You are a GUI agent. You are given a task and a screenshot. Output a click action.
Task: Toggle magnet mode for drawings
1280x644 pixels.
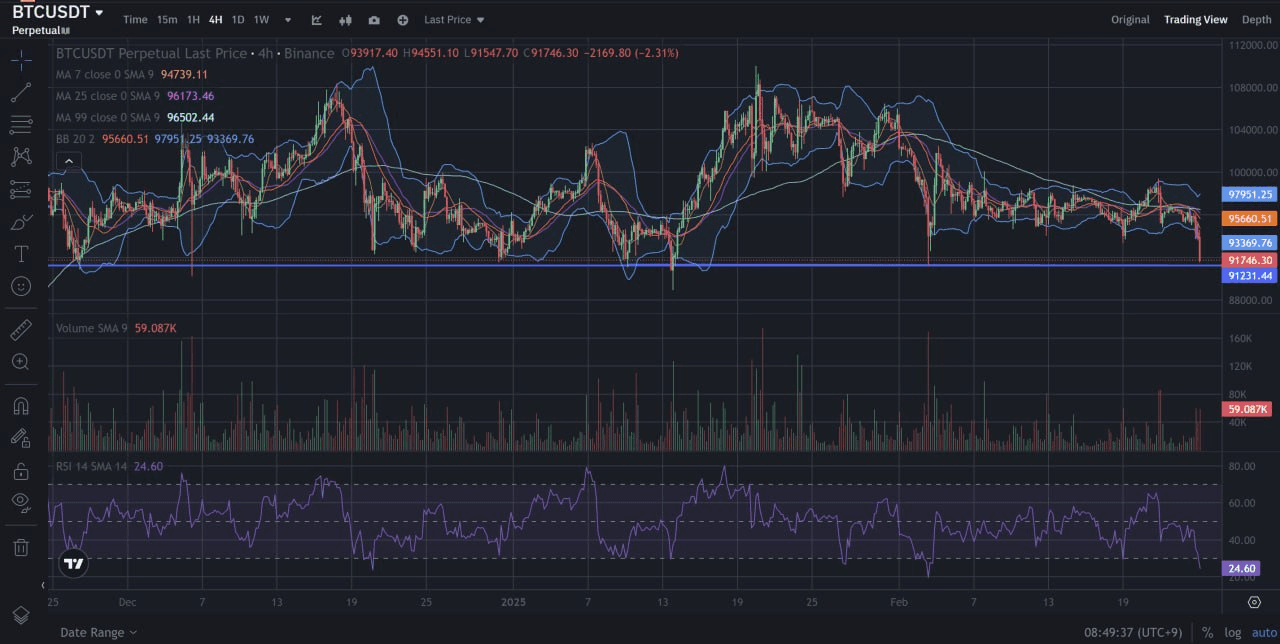pos(21,406)
